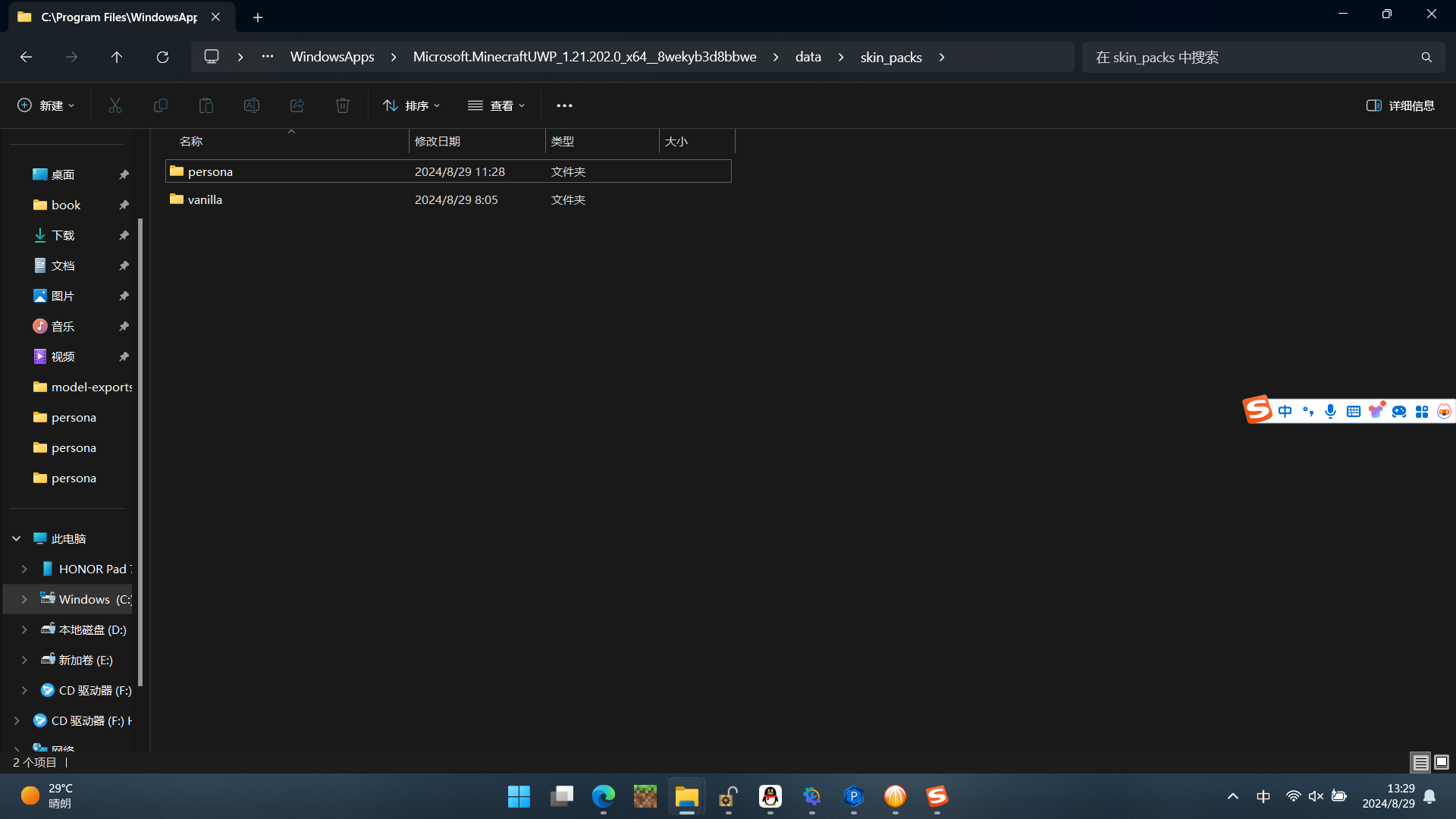Click the Copy icon in toolbar

click(x=160, y=105)
